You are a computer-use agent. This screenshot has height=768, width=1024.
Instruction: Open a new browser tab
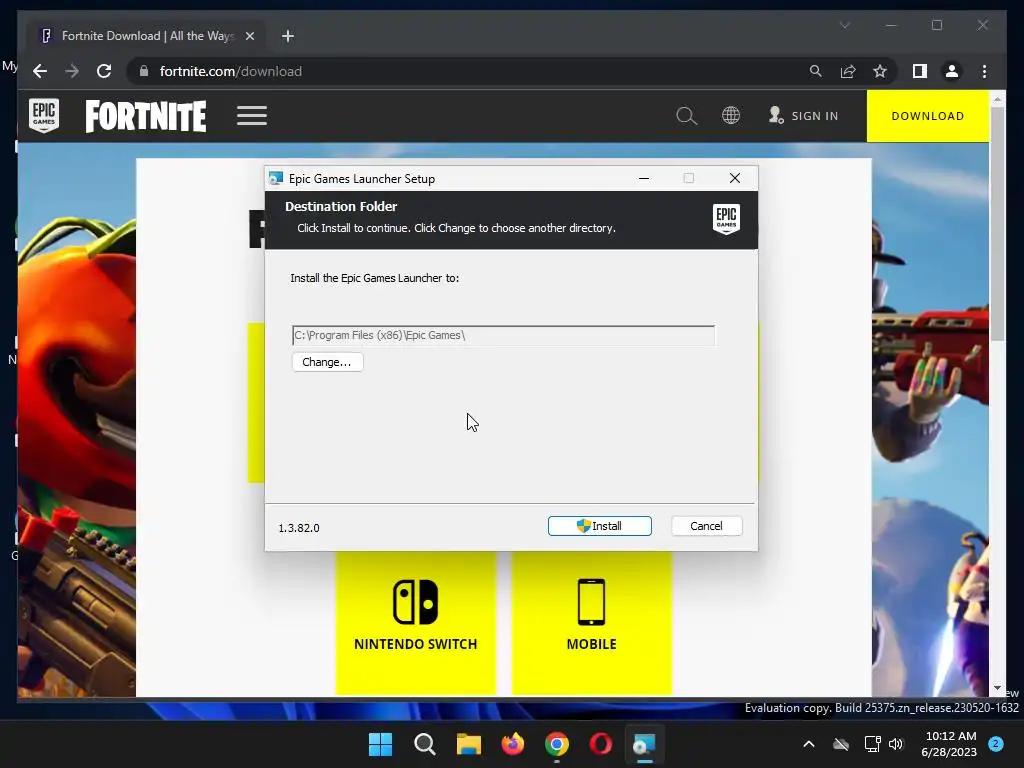pyautogui.click(x=288, y=36)
